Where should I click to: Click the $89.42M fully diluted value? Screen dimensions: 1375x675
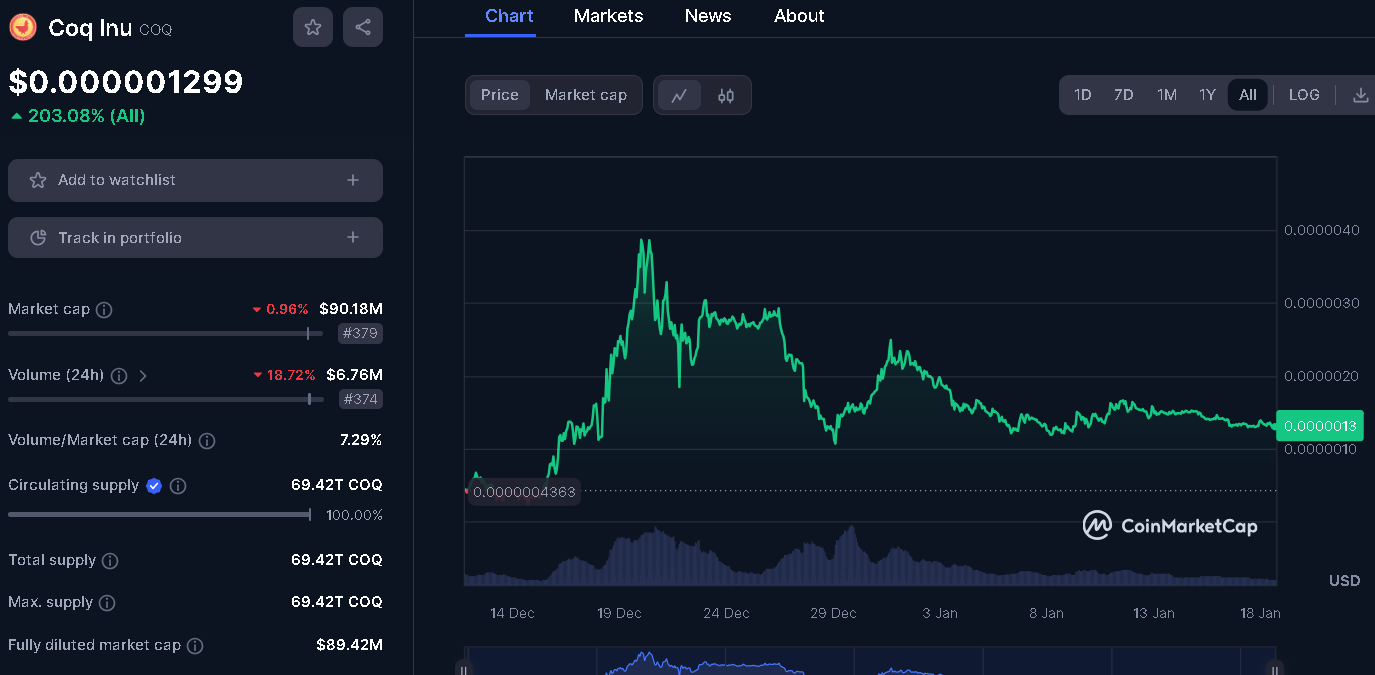tap(349, 645)
